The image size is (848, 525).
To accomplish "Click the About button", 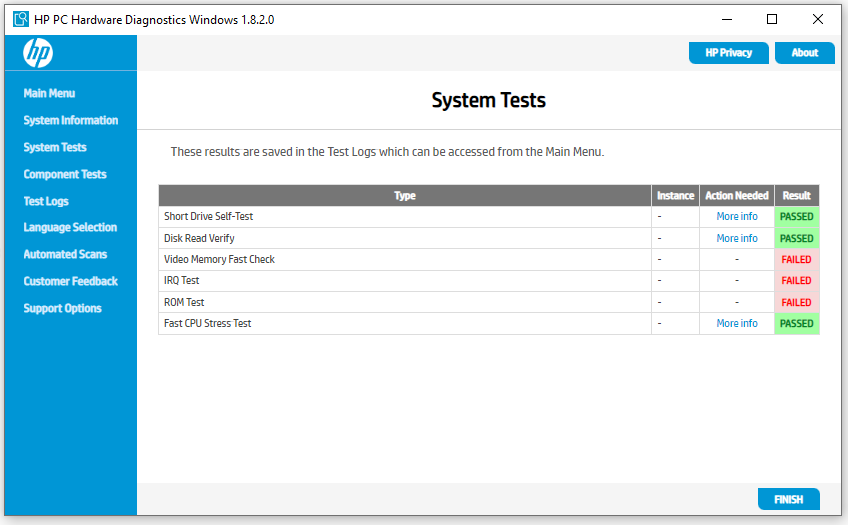I will (804, 53).
